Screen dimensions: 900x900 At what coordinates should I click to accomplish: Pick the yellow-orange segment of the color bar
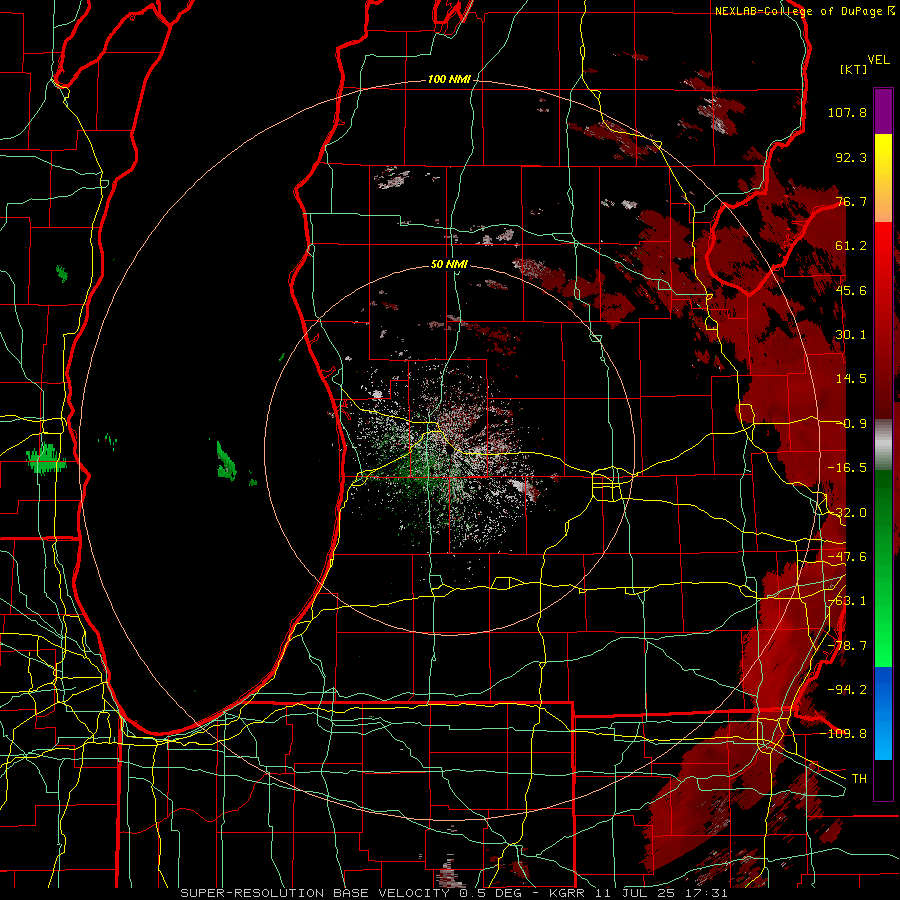(x=883, y=178)
